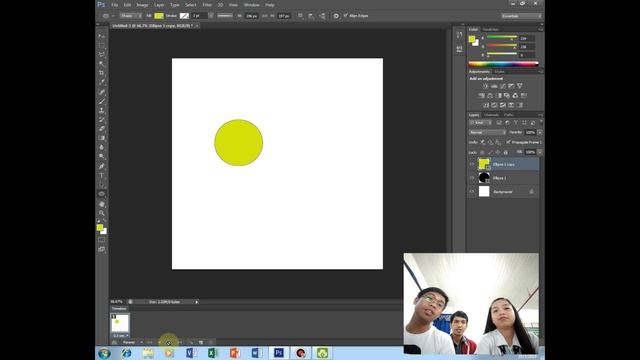Viewport: 640px width, 360px height.
Task: Select the Zoom tool in the toolbox
Action: [x=102, y=213]
